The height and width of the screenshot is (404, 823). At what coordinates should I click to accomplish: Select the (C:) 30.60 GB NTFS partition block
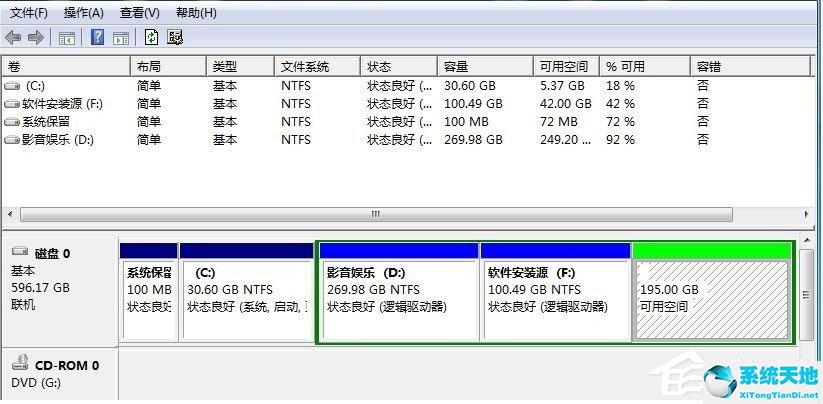246,292
